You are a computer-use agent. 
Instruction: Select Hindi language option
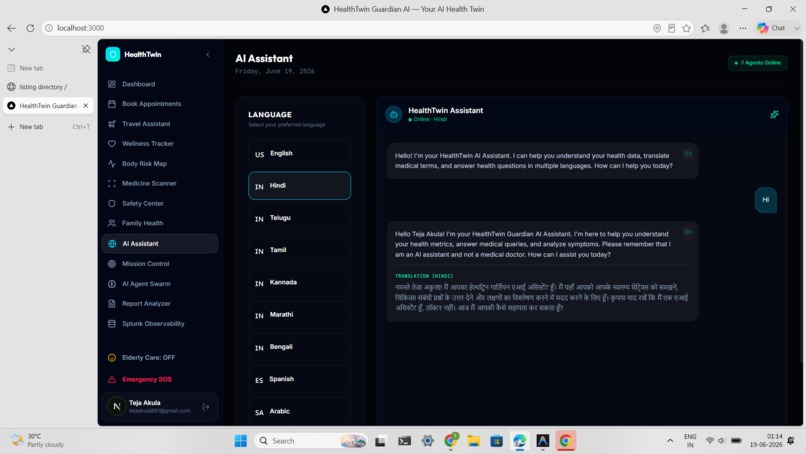point(299,186)
